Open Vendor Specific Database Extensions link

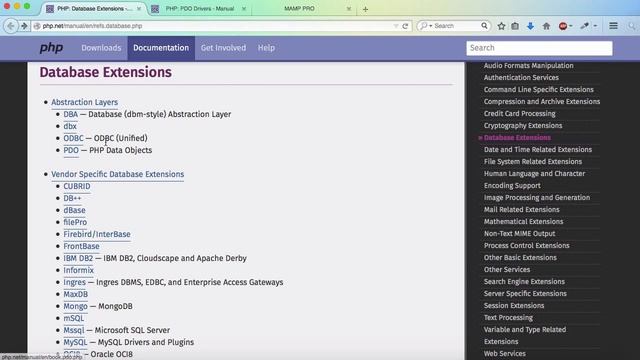coord(118,174)
